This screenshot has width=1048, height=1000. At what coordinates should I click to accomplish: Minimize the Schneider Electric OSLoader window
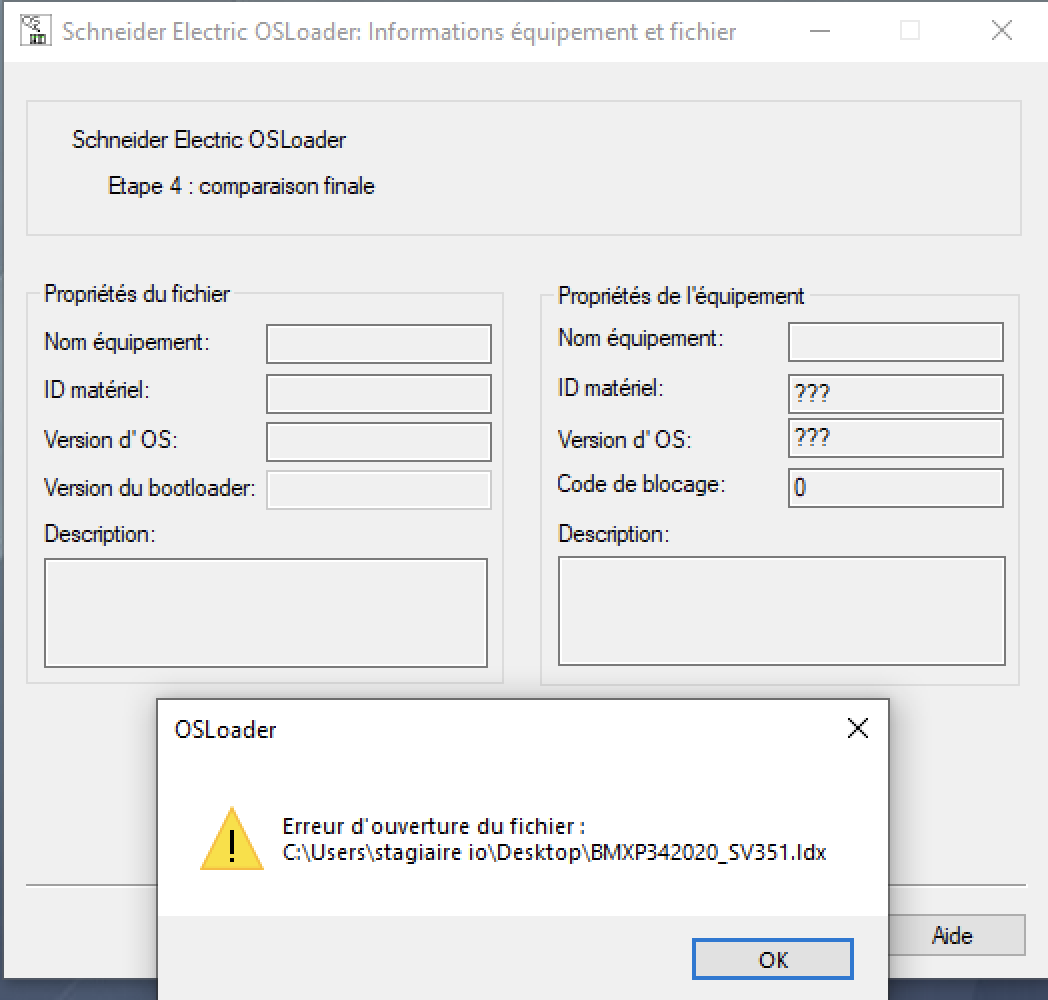pyautogui.click(x=820, y=31)
